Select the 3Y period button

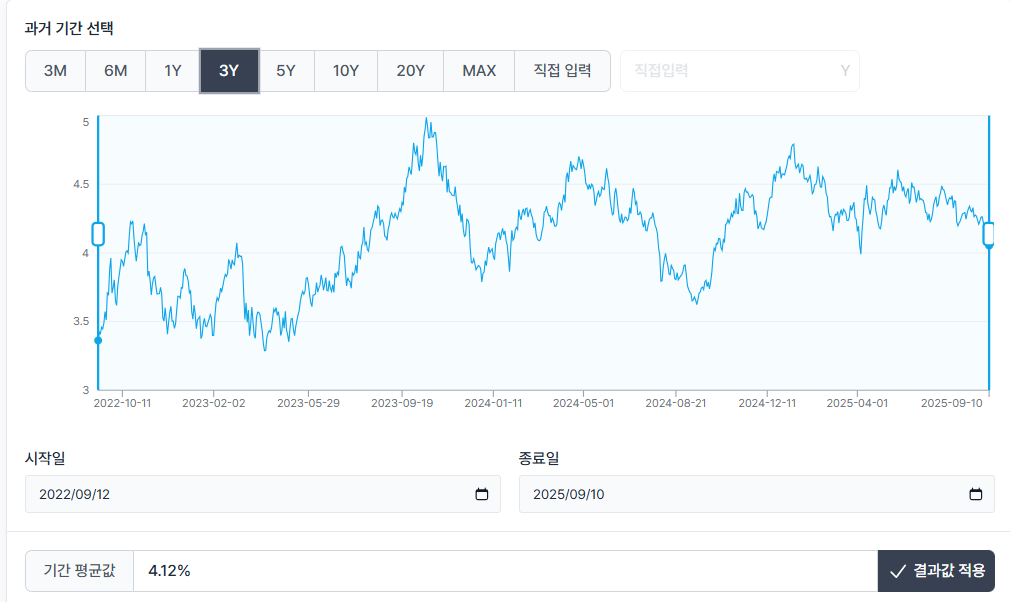click(x=229, y=71)
